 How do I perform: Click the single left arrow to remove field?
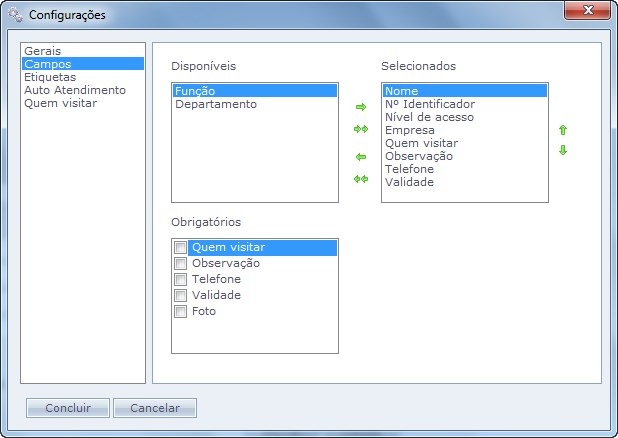coord(361,157)
